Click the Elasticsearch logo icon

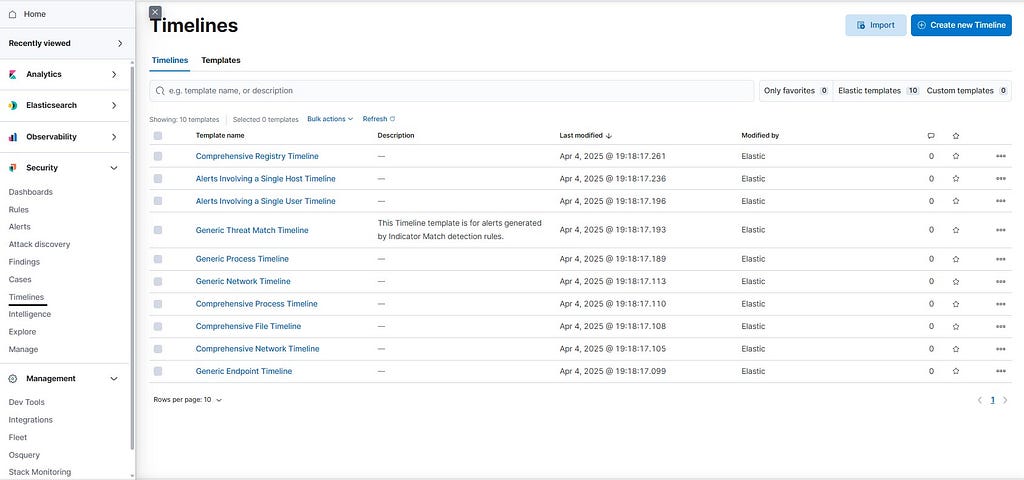coord(13,106)
